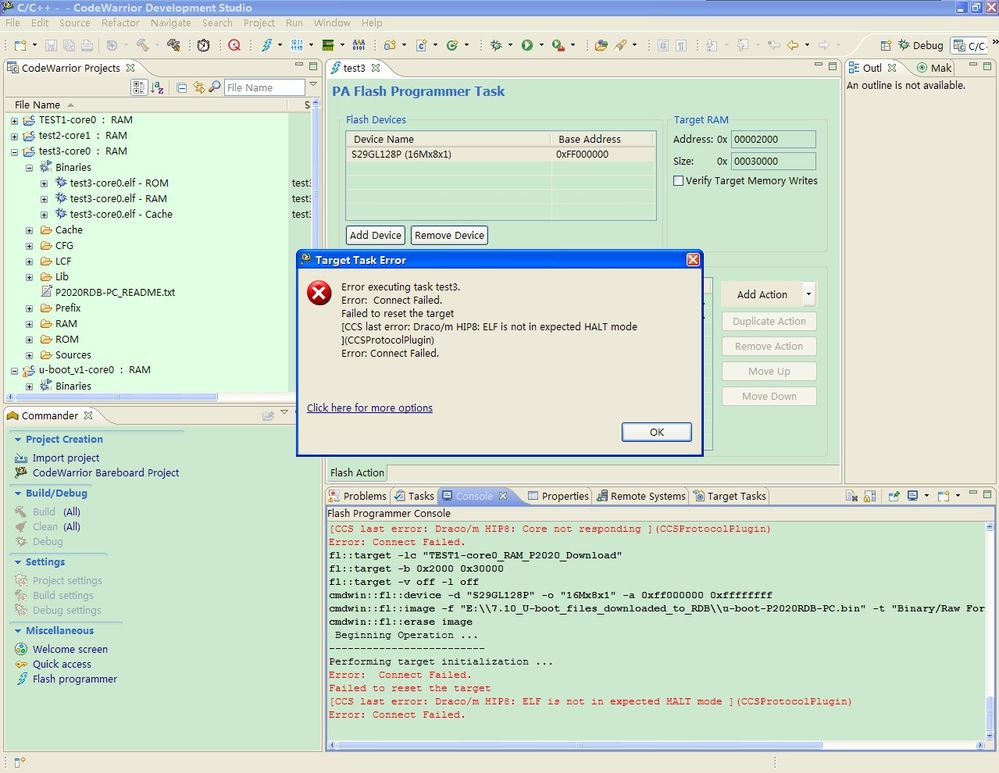
Task: Open the File menu
Action: (x=13, y=22)
